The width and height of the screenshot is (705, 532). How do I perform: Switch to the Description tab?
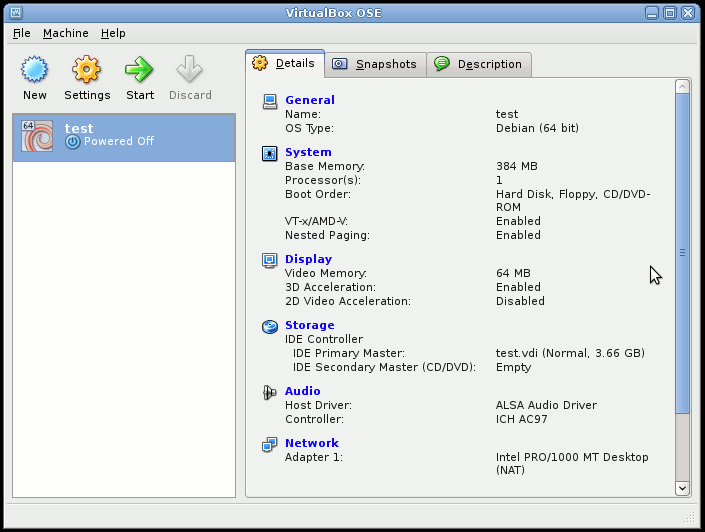479,64
